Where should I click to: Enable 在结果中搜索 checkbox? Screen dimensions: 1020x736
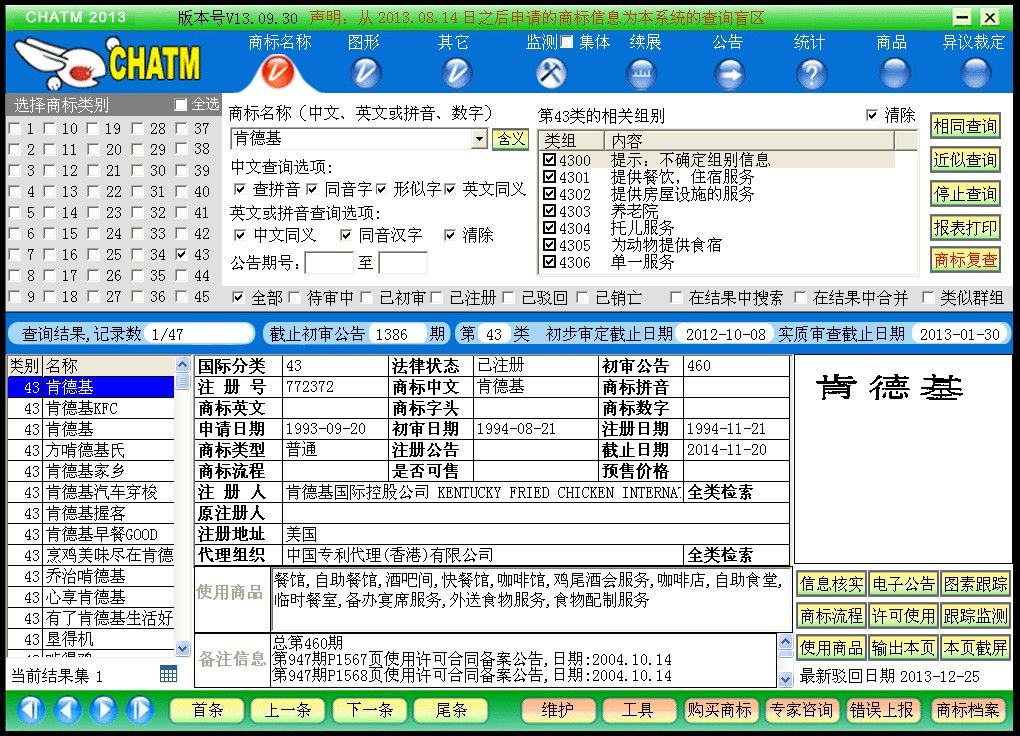pos(676,298)
